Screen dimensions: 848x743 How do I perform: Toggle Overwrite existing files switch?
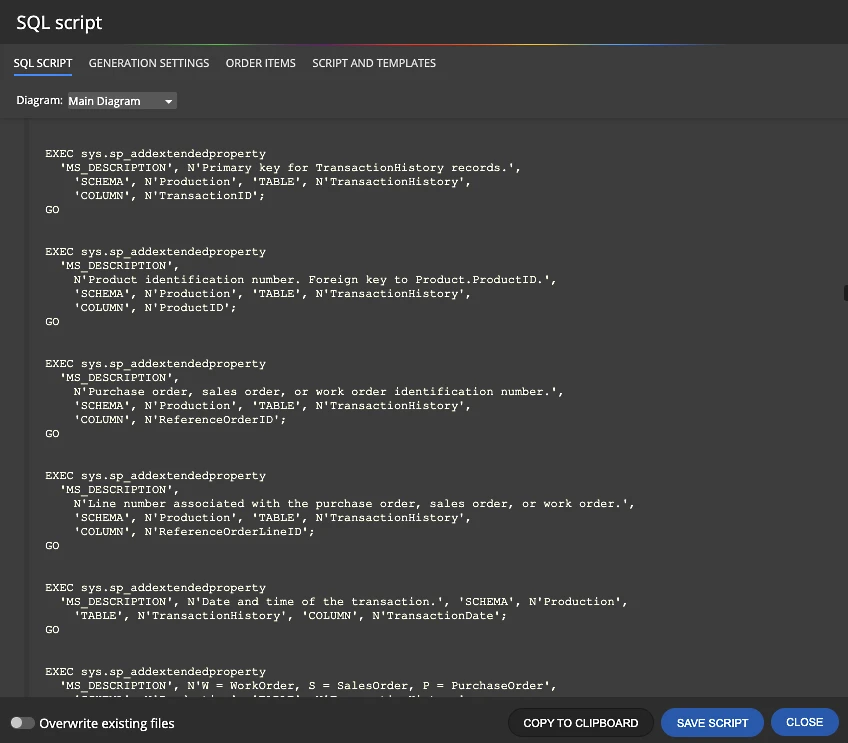click(23, 723)
